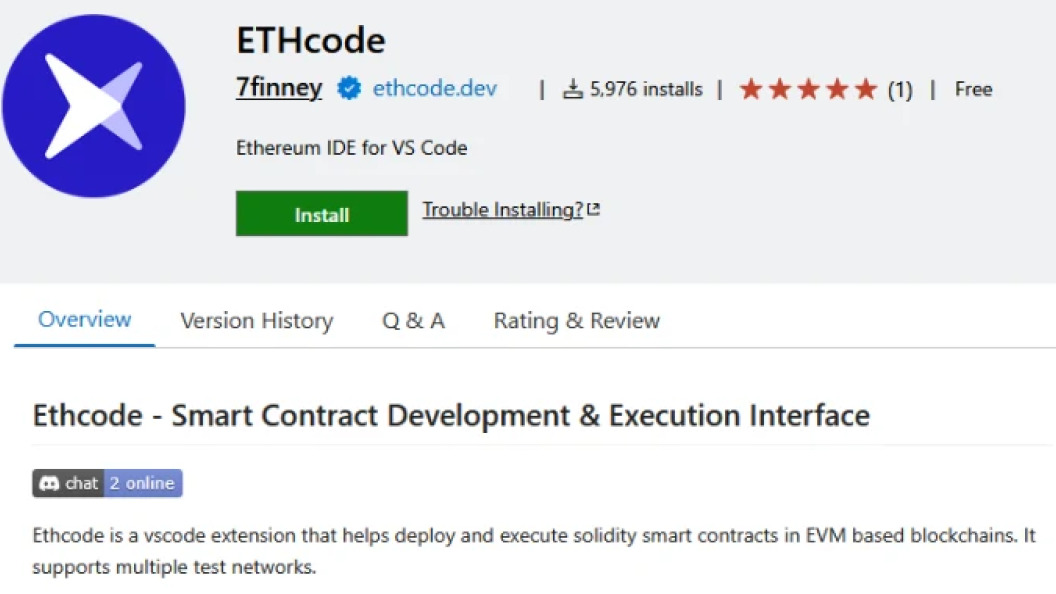Click the fifth rating star
The height and width of the screenshot is (594, 1056).
866,89
